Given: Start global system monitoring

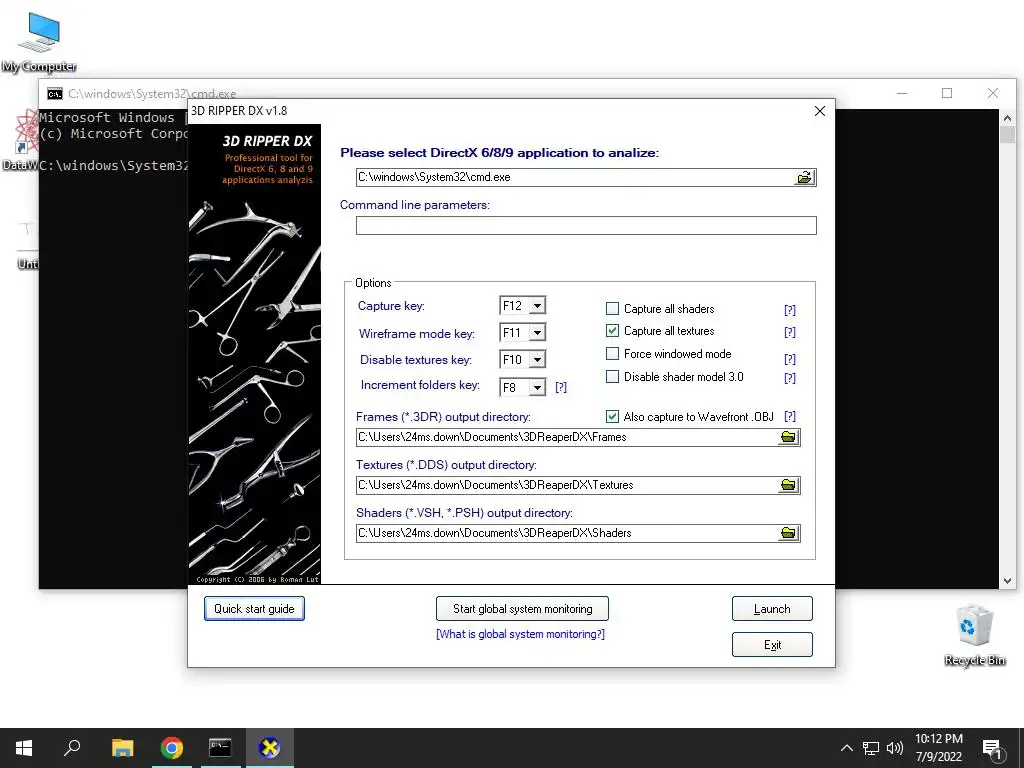Looking at the screenshot, I should (522, 609).
